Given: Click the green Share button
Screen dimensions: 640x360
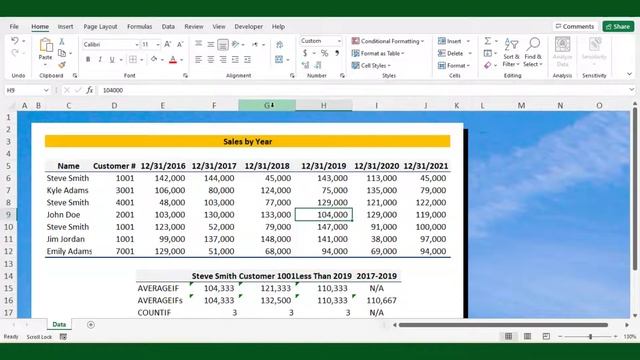Looking at the screenshot, I should [618, 27].
